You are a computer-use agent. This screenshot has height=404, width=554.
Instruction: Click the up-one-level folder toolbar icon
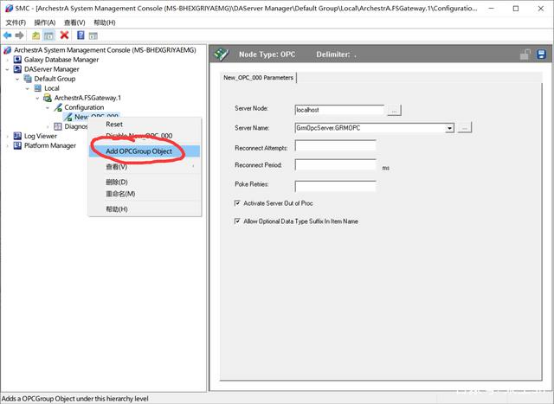[36, 35]
